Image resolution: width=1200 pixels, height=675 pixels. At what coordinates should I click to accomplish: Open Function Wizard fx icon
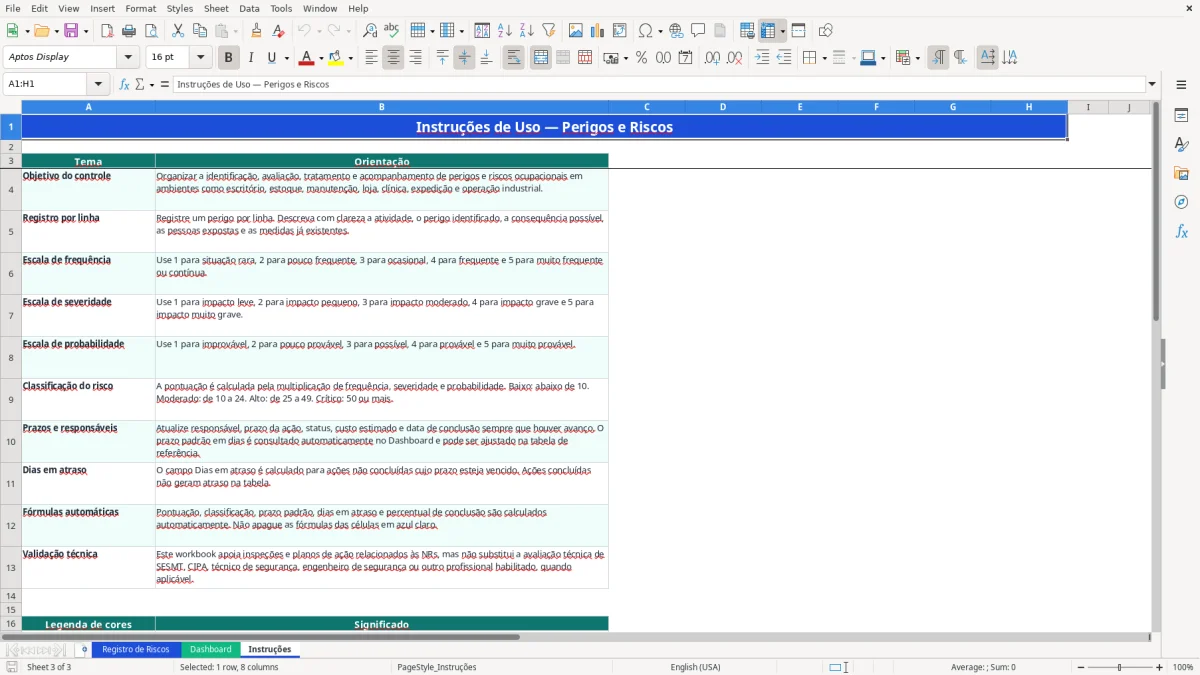(x=124, y=84)
